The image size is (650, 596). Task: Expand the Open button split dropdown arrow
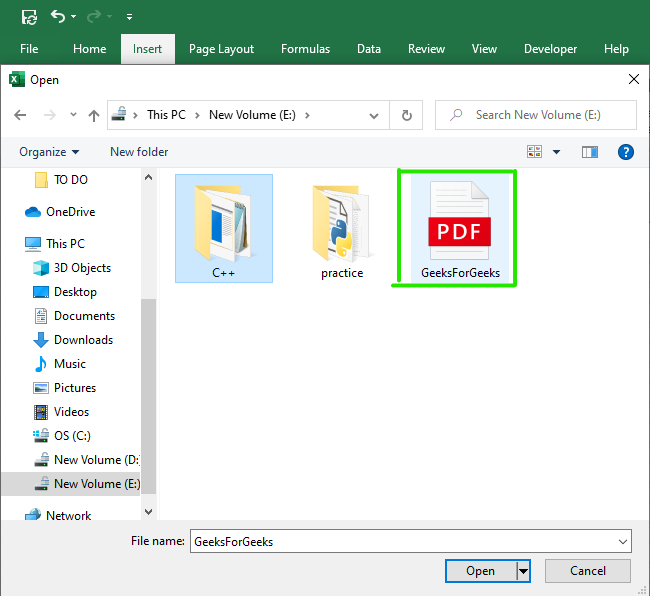point(524,571)
